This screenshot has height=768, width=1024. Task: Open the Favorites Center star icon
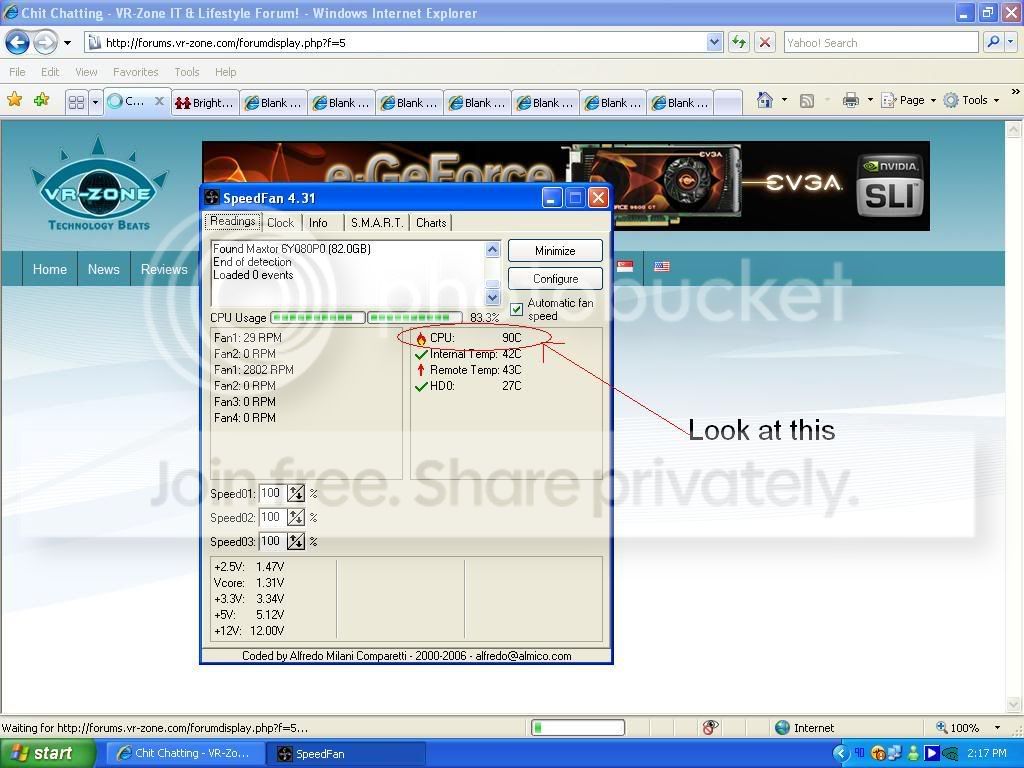(x=14, y=100)
